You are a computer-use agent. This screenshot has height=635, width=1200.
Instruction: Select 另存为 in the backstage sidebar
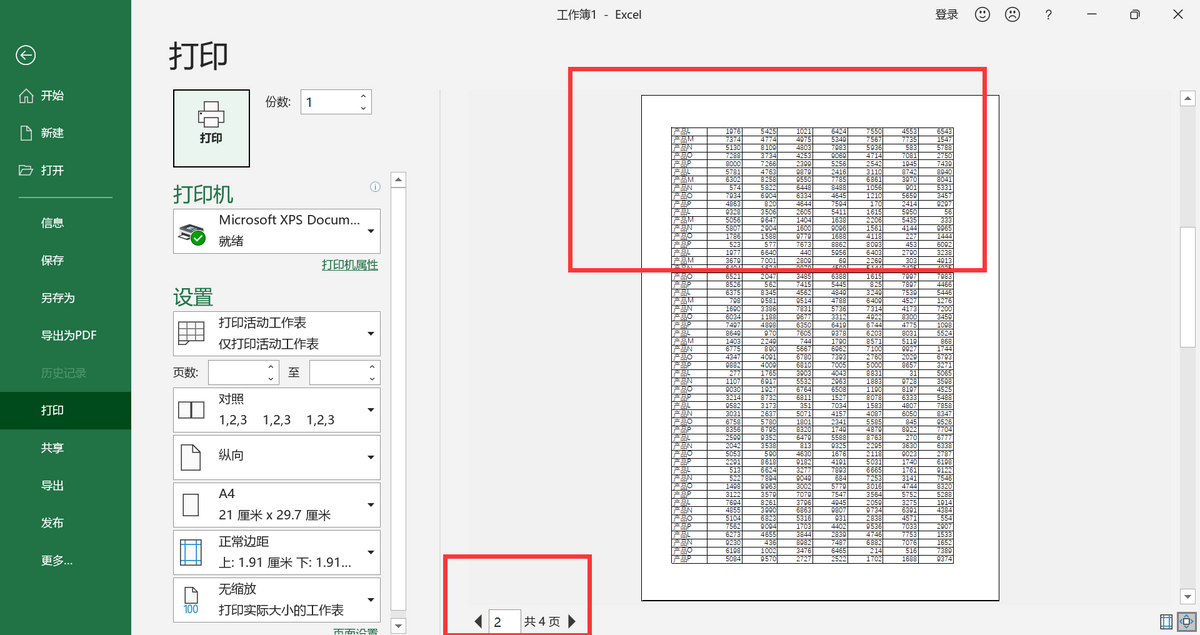click(x=65, y=298)
